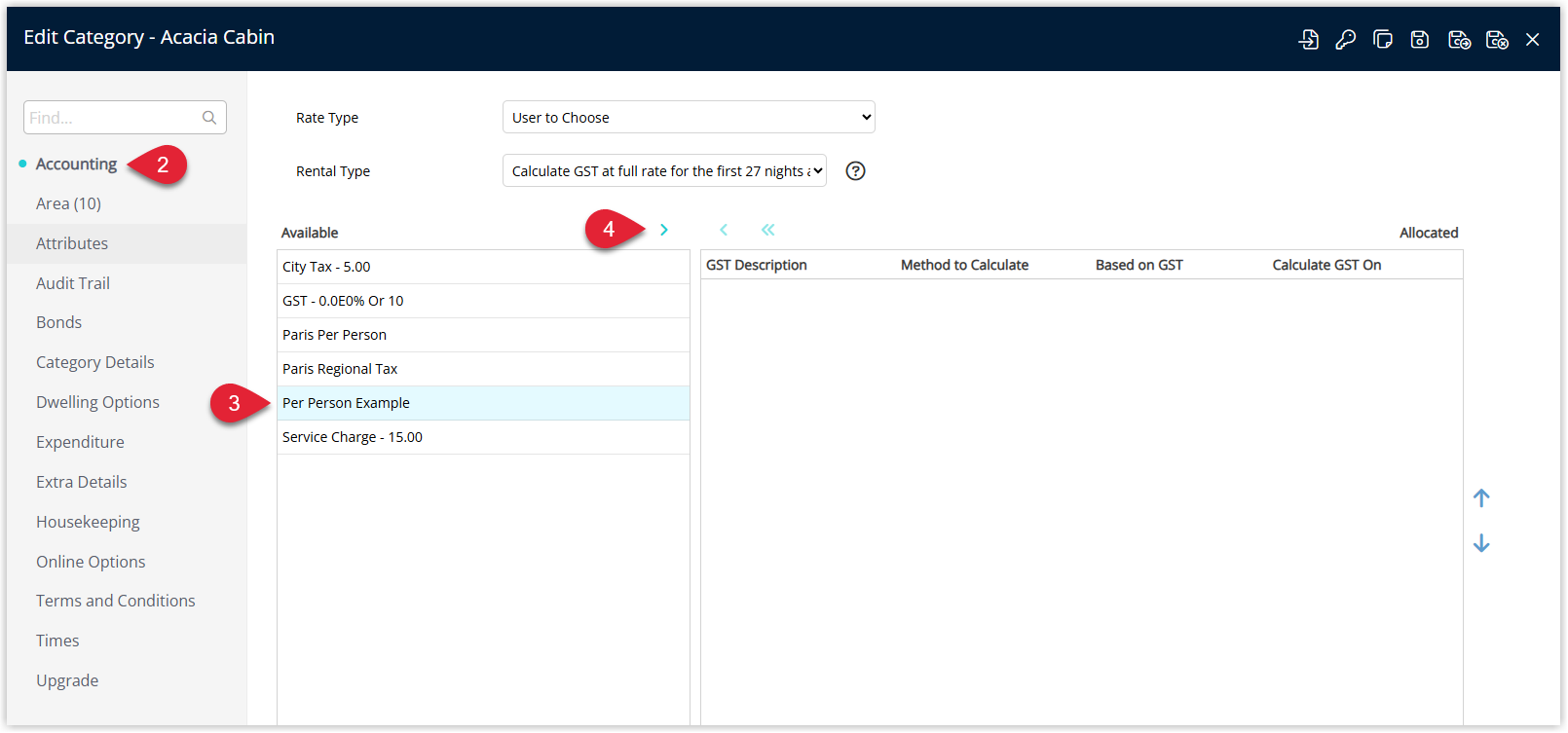Screen dimensions: 1568x733
Task: Open the key access icon
Action: coord(1346,39)
